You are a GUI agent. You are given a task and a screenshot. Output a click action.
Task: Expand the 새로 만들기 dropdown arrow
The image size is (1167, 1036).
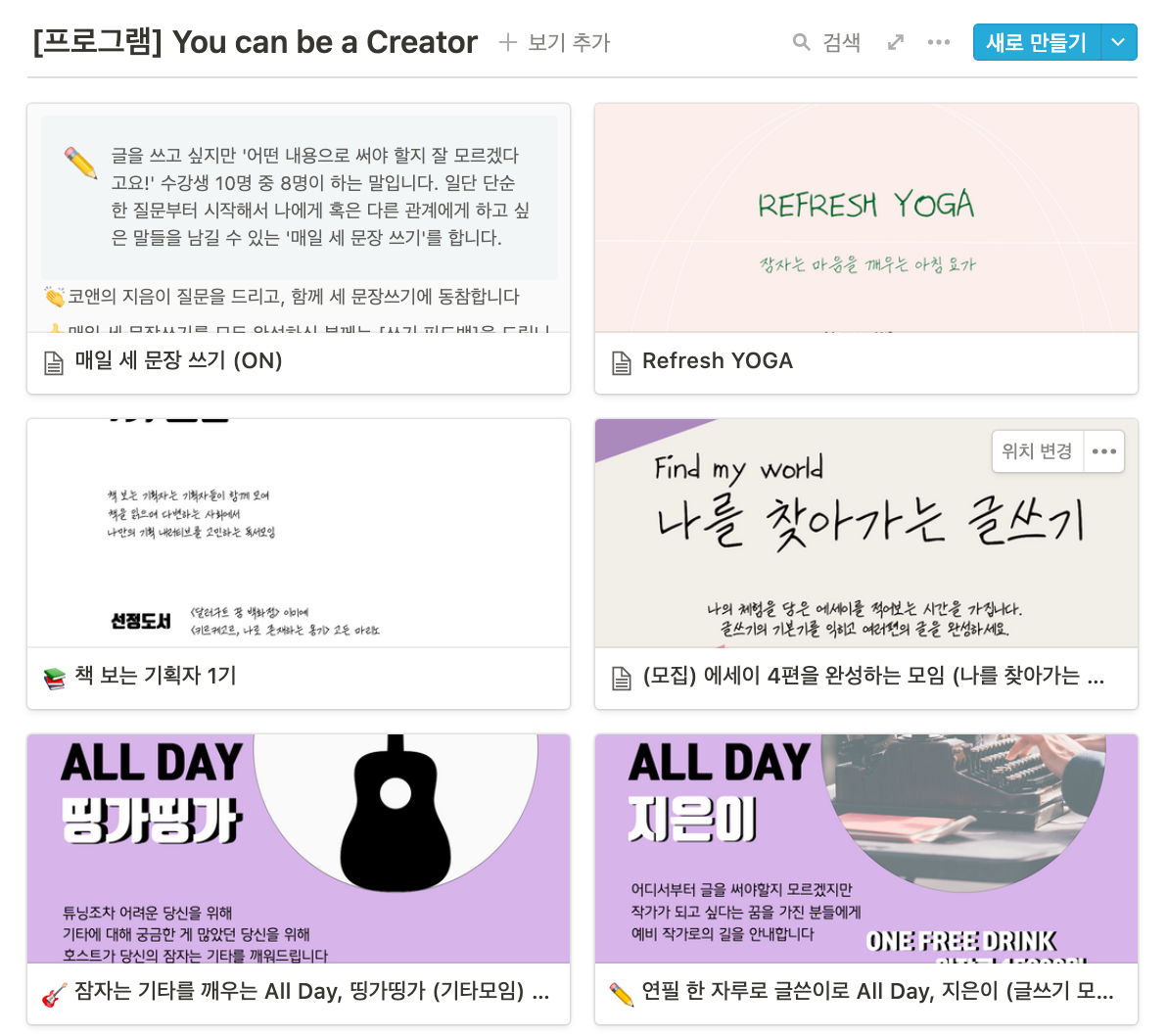tap(1118, 42)
